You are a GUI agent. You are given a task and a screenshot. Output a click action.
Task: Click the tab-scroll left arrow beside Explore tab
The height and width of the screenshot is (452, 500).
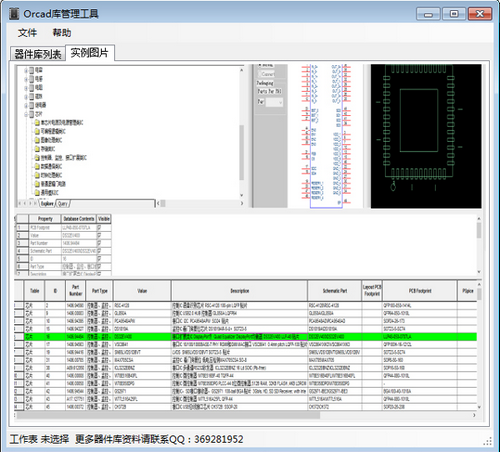tap(25, 203)
